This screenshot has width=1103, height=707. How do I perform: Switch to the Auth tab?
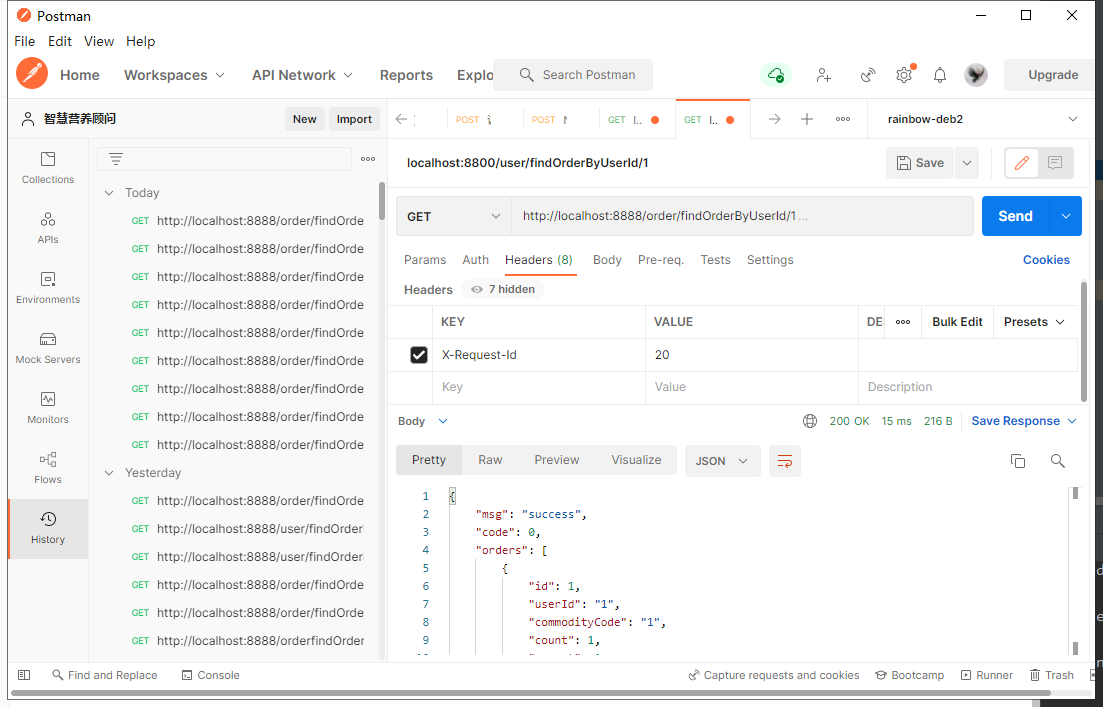476,260
